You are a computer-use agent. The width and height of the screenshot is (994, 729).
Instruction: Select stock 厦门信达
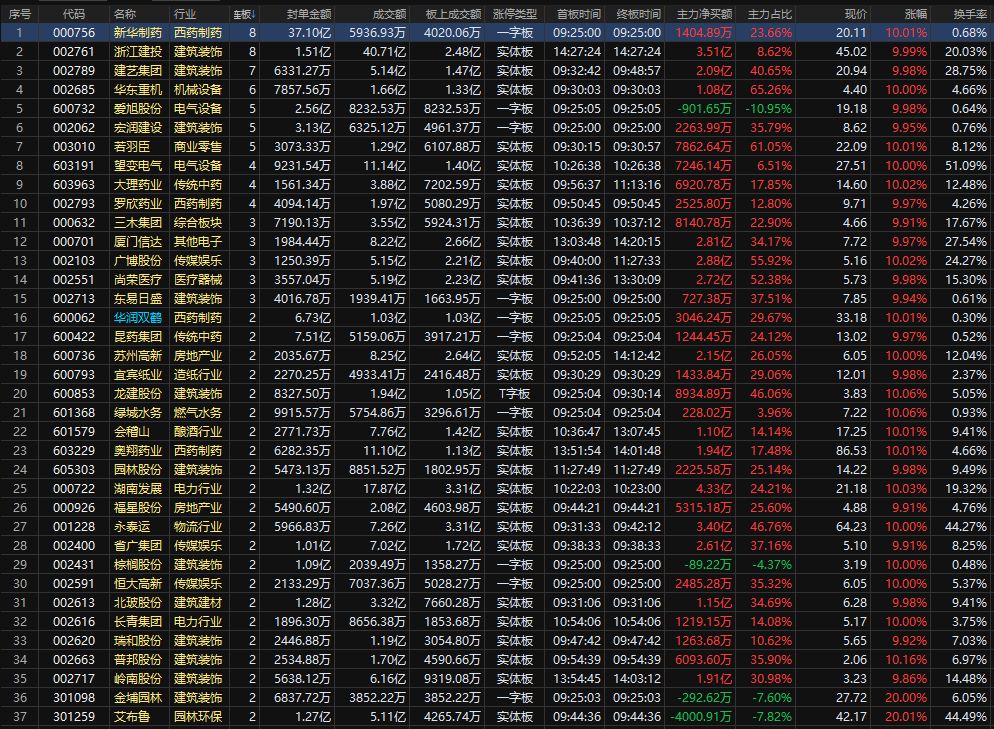(x=138, y=242)
